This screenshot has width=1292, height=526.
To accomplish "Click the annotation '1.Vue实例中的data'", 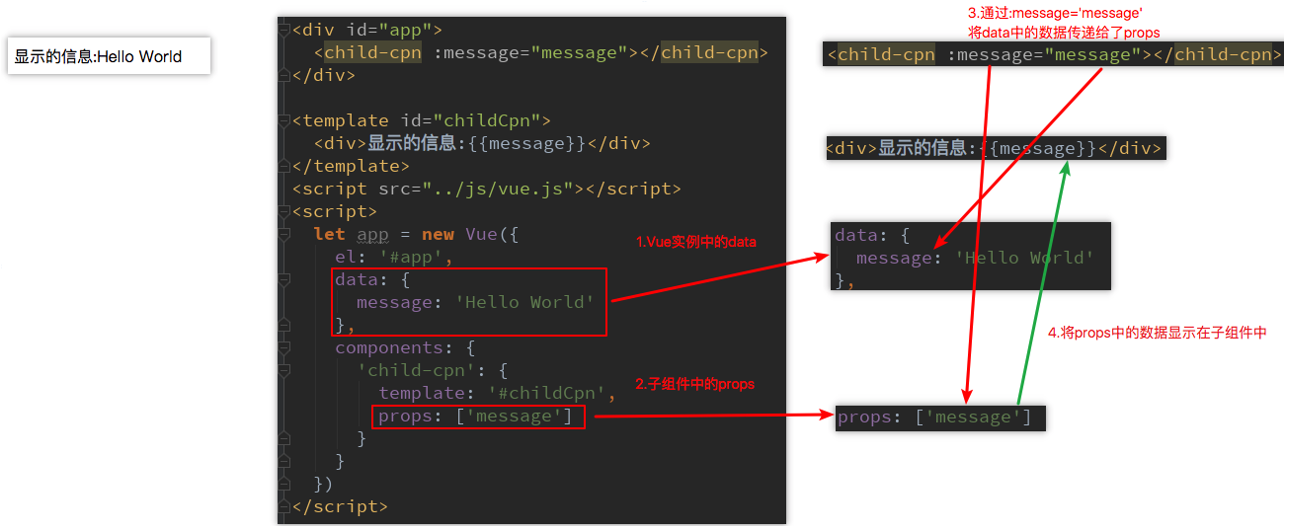I will pyautogui.click(x=696, y=243).
